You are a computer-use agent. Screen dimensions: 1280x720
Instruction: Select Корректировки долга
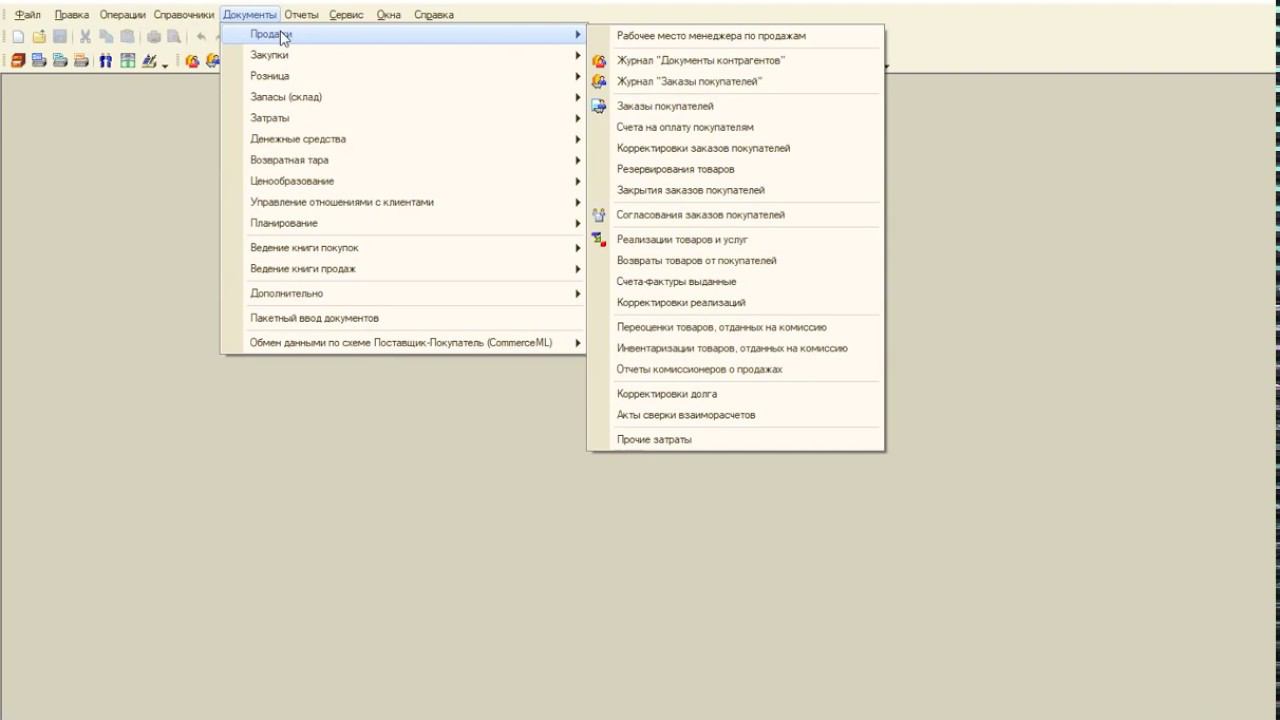[736, 394]
